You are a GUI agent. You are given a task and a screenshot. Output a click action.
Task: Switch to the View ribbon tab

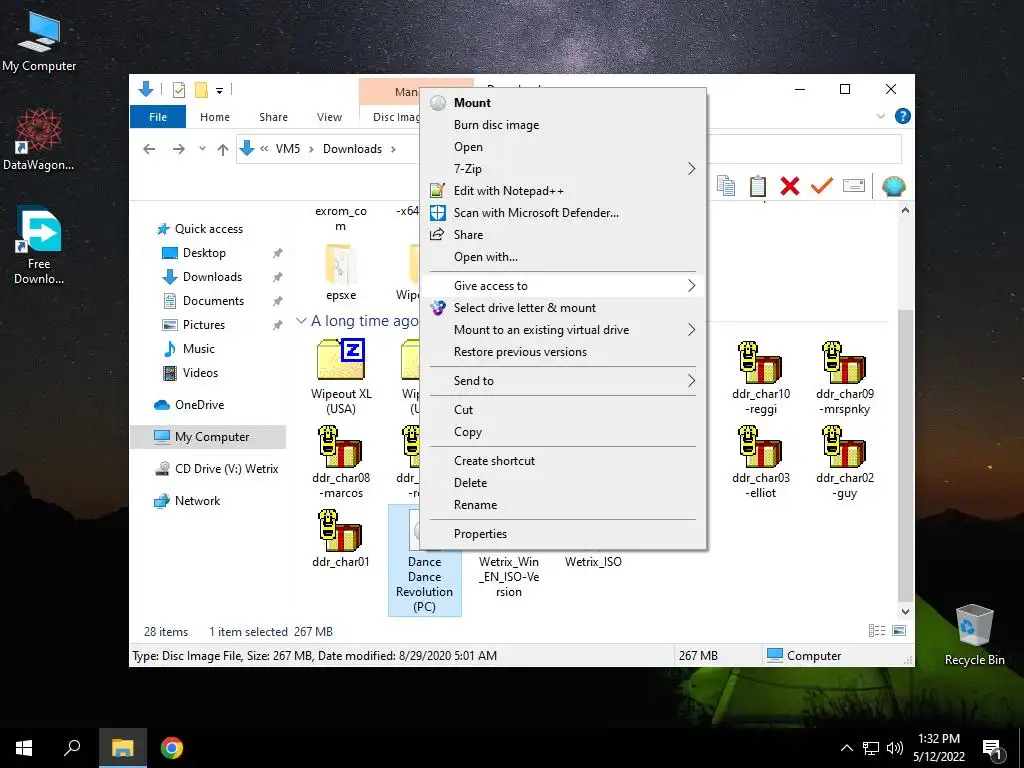[x=329, y=117]
